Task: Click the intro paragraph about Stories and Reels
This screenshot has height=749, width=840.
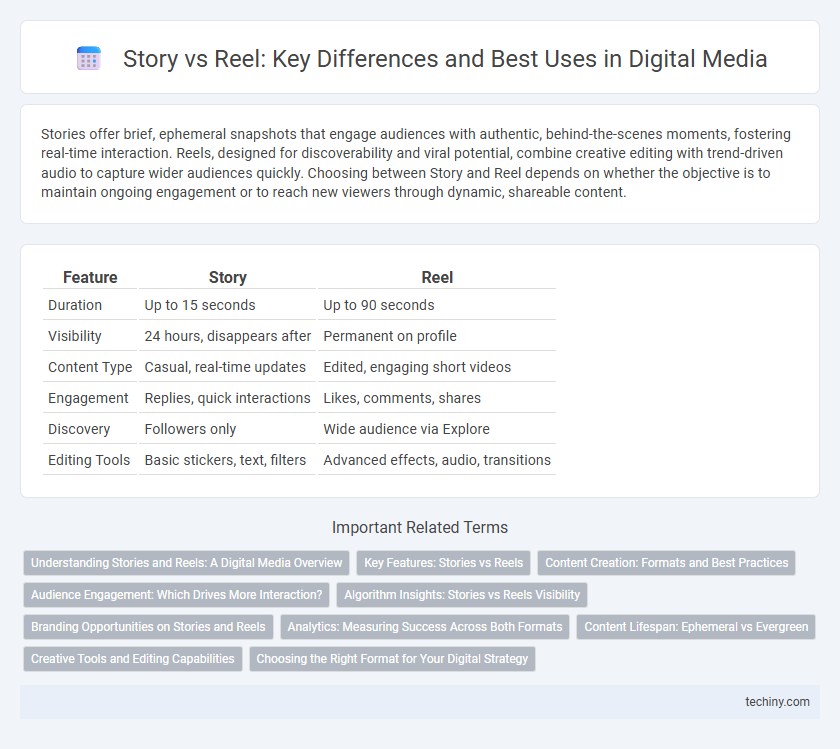Action: click(416, 163)
